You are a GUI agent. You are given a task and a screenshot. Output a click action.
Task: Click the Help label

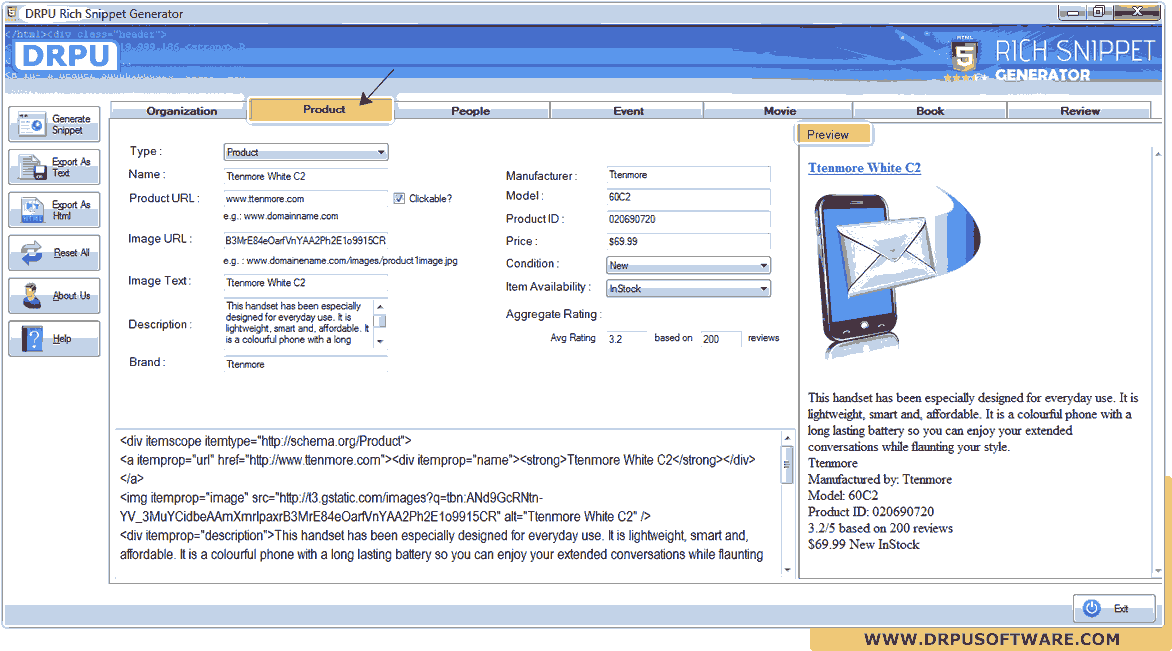(x=62, y=339)
